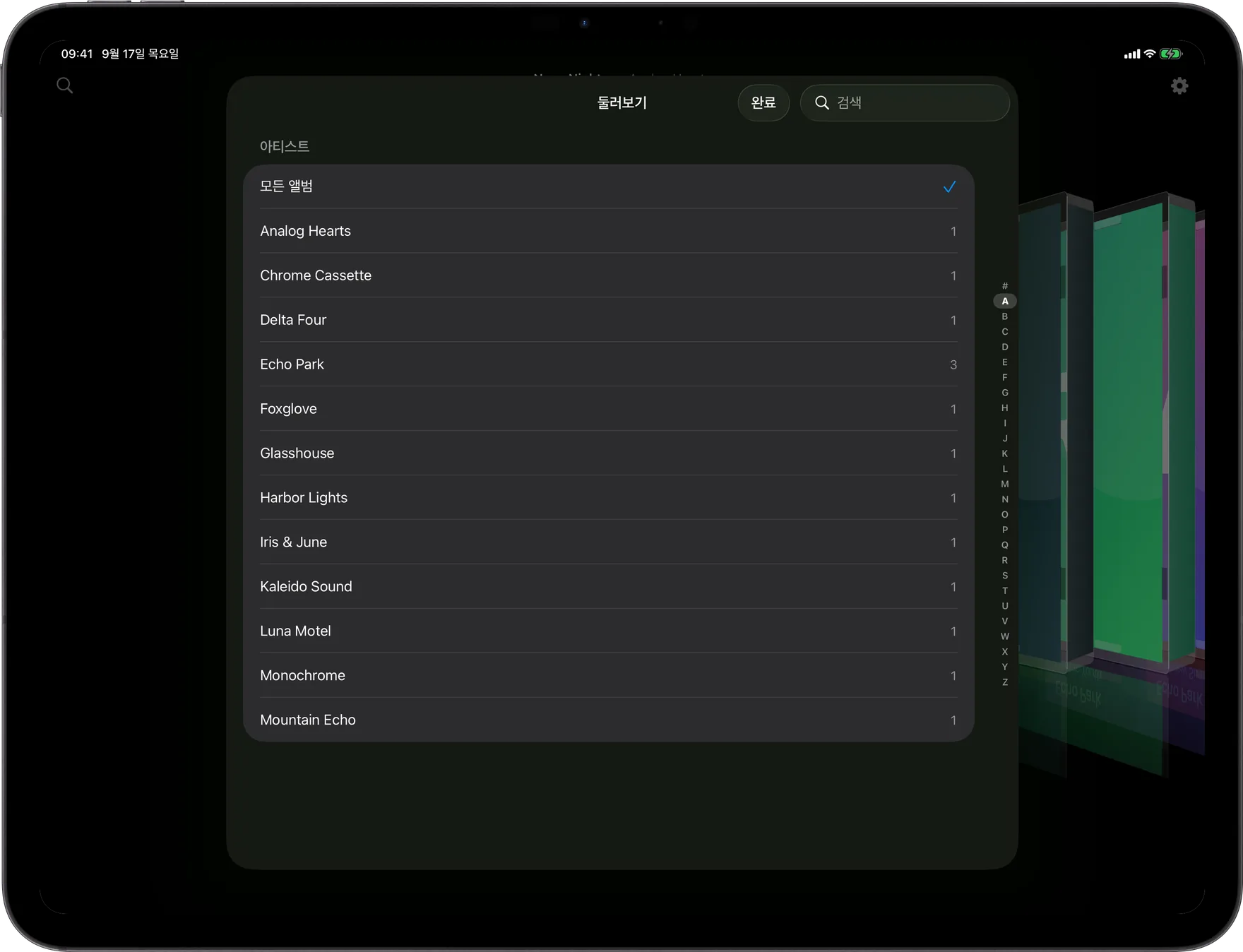Viewport: 1243px width, 952px height.
Task: Tap the 둘러보기 panel title
Action: click(622, 103)
